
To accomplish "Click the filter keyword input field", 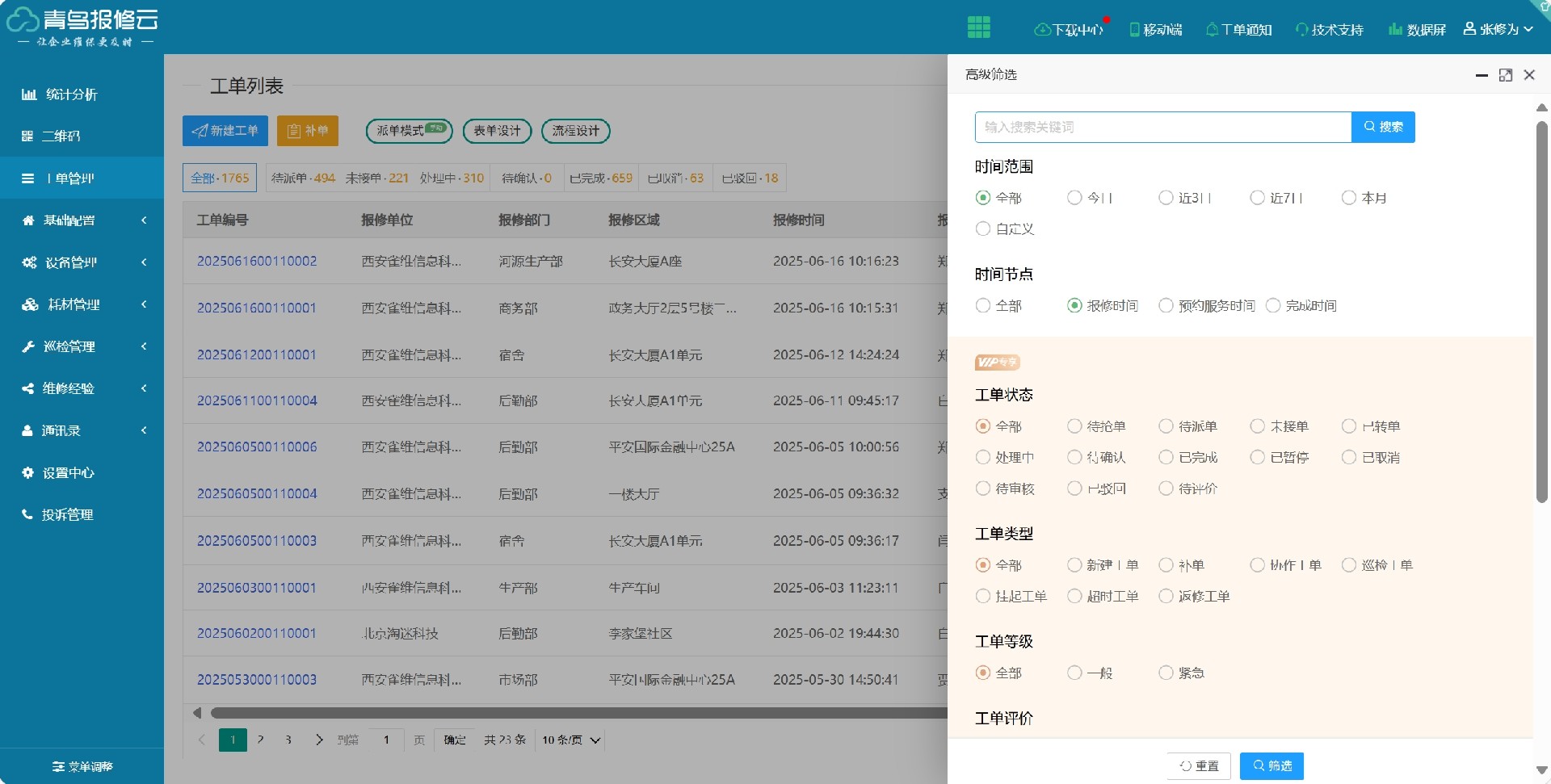I will coord(1162,127).
